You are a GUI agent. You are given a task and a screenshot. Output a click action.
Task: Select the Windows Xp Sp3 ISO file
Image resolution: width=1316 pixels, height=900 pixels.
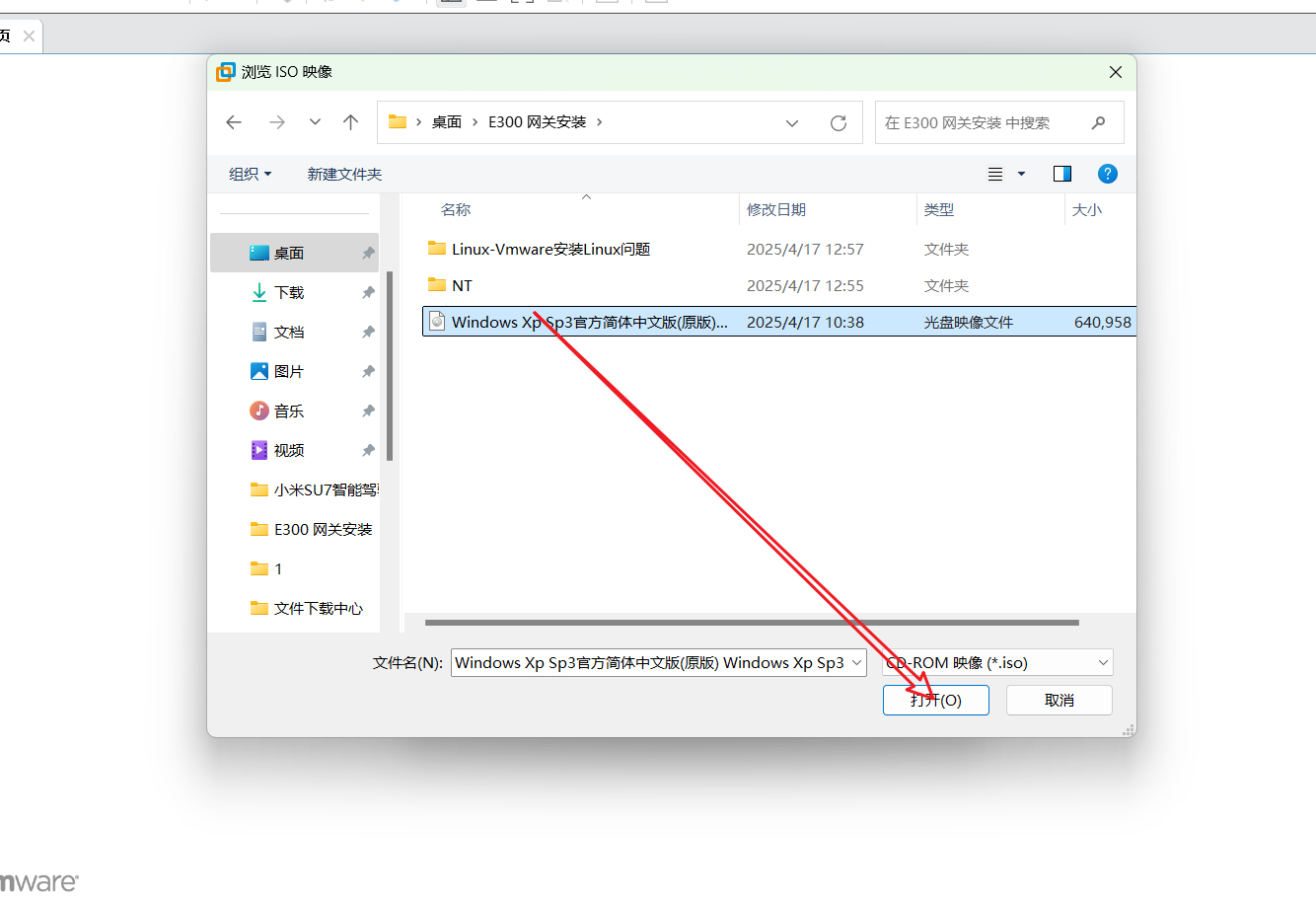click(779, 322)
